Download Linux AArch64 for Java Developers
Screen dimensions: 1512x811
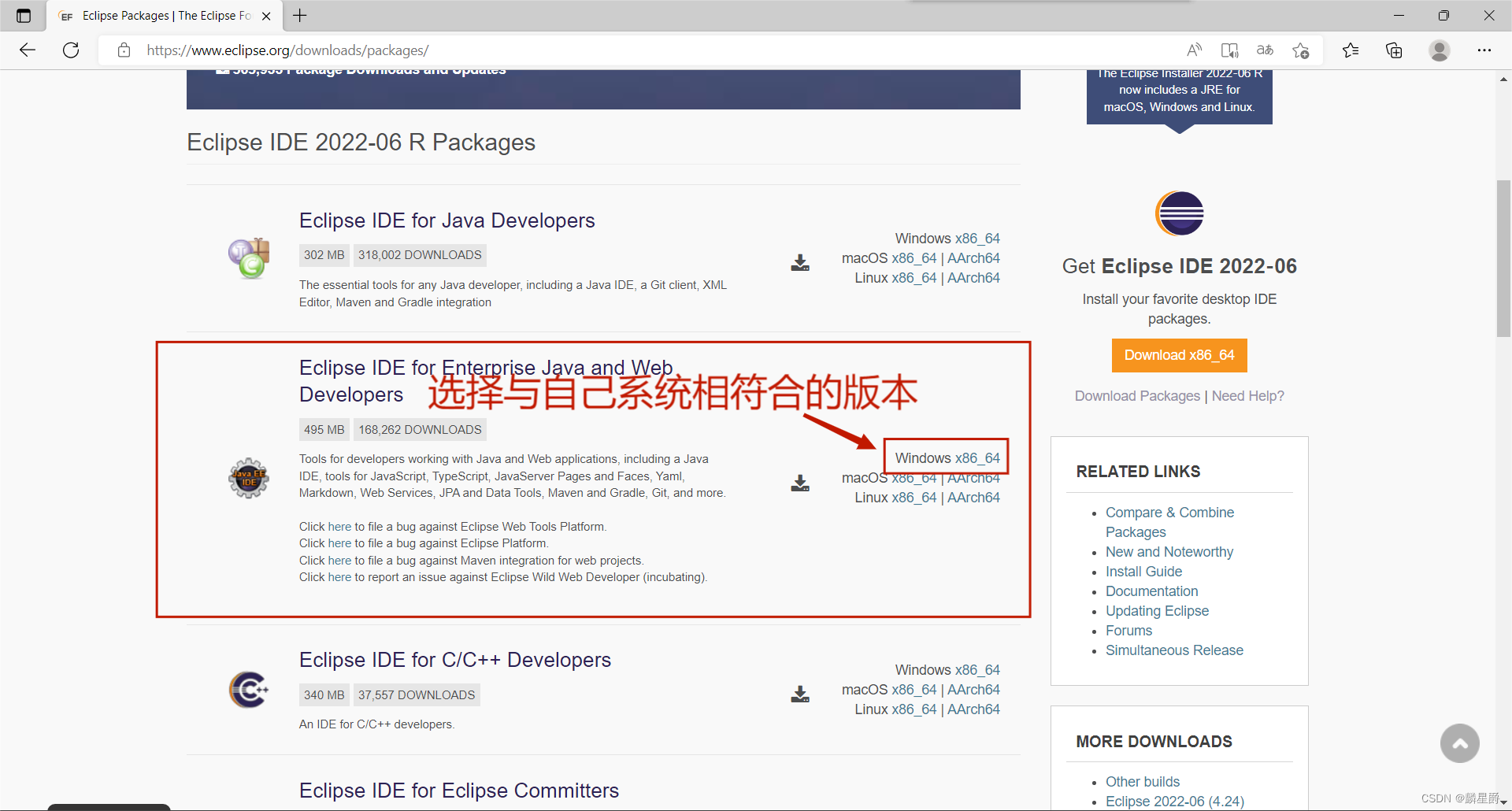click(973, 278)
